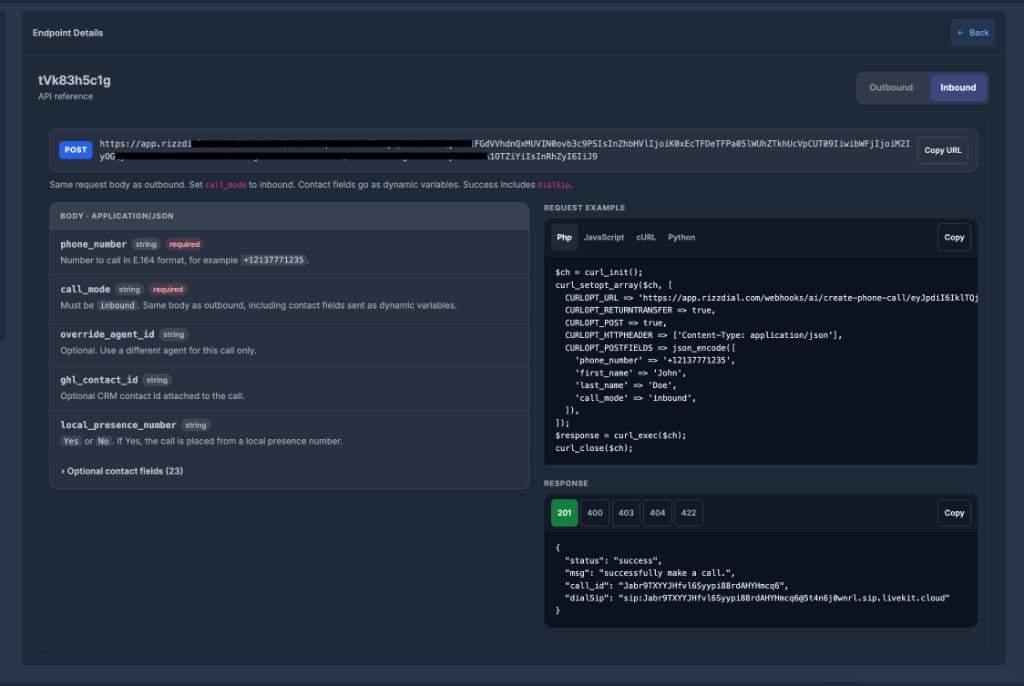The image size is (1024, 686).
Task: Click the string type badge next to override_agent_id
Action: (173, 335)
